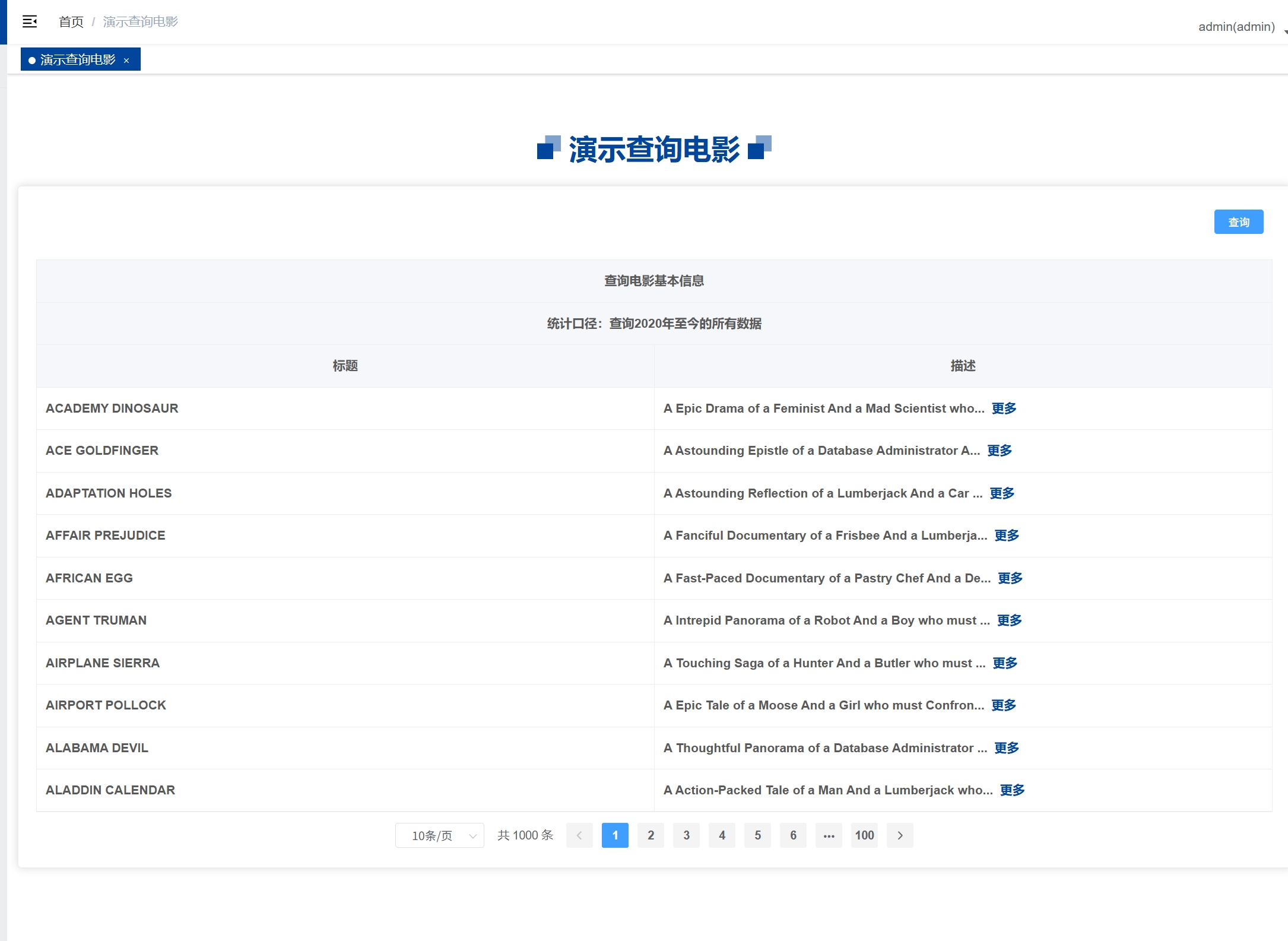This screenshot has height=941, width=1288.
Task: Show more for ACADEMY DINOSAUR description
Action: tap(1004, 408)
